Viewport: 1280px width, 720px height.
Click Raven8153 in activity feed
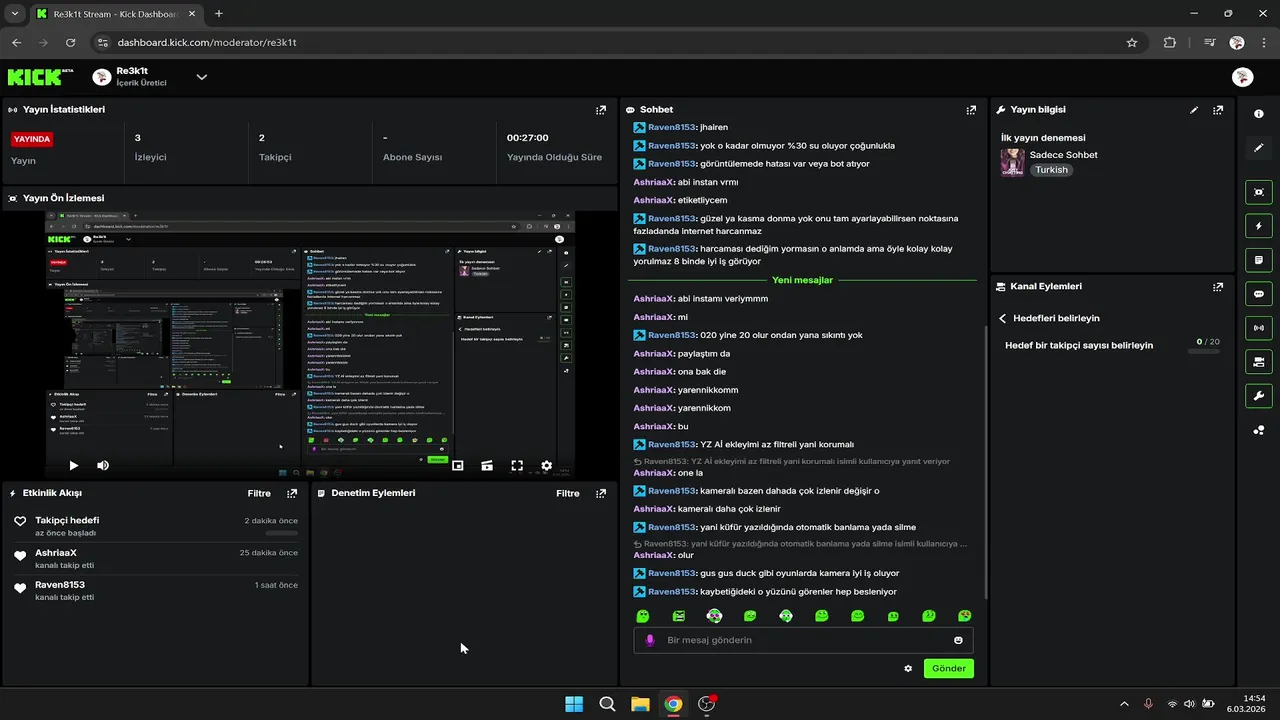click(x=60, y=584)
